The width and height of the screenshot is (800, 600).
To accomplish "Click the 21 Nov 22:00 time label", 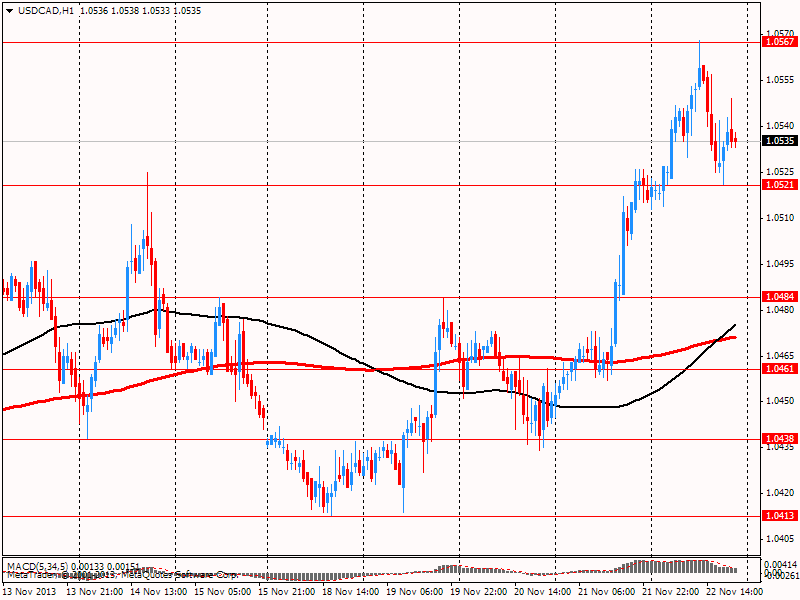I will (671, 592).
